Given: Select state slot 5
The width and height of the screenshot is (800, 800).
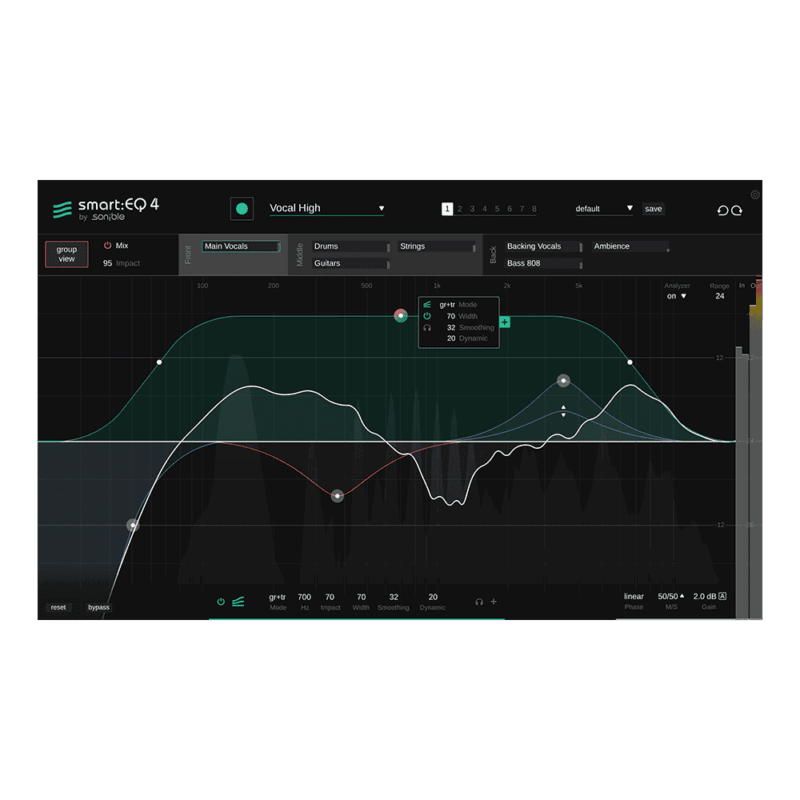Looking at the screenshot, I should tap(497, 209).
